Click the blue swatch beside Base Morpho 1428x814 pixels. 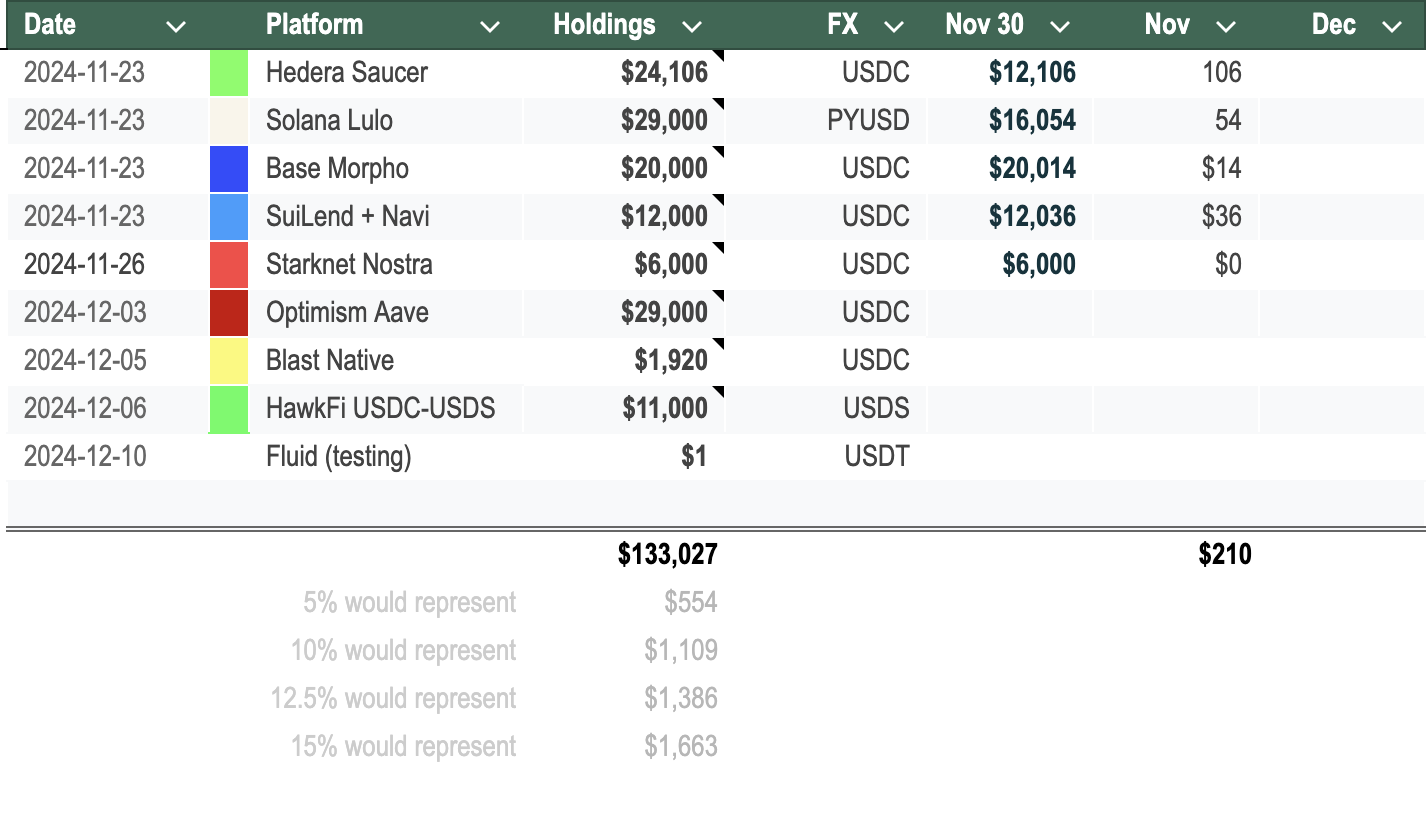coord(229,168)
